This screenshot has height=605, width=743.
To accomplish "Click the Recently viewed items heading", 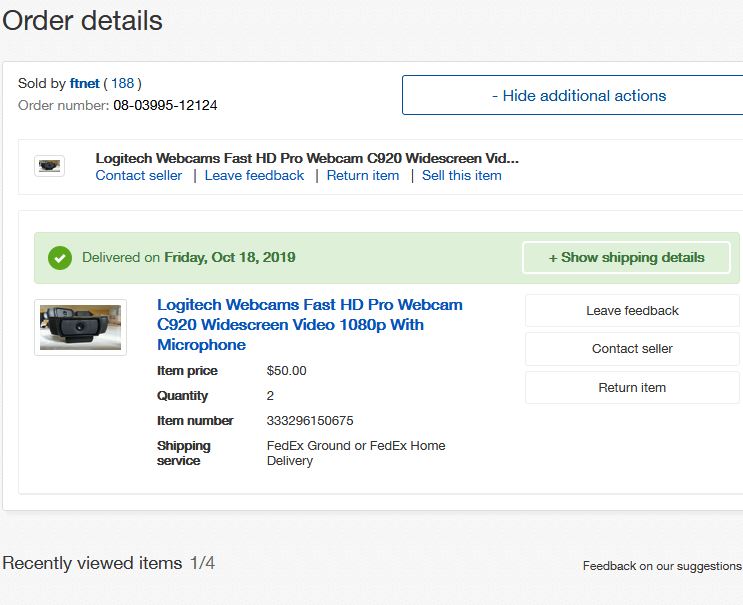I will pyautogui.click(x=92, y=563).
